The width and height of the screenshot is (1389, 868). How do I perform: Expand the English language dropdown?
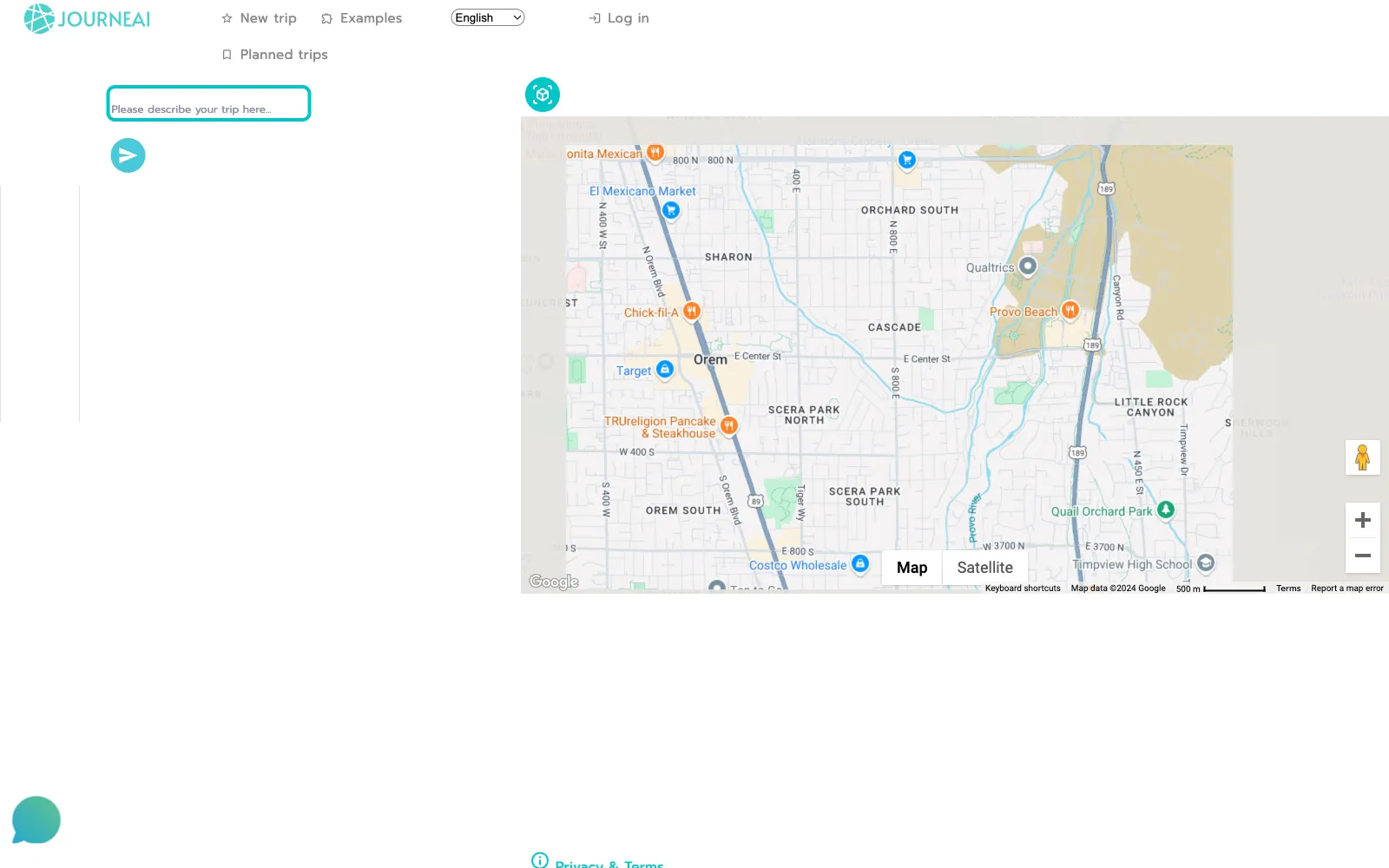(488, 17)
